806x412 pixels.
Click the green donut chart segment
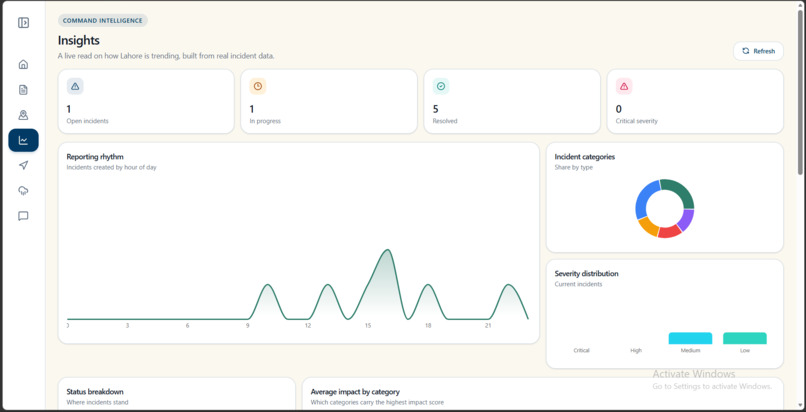682,190
